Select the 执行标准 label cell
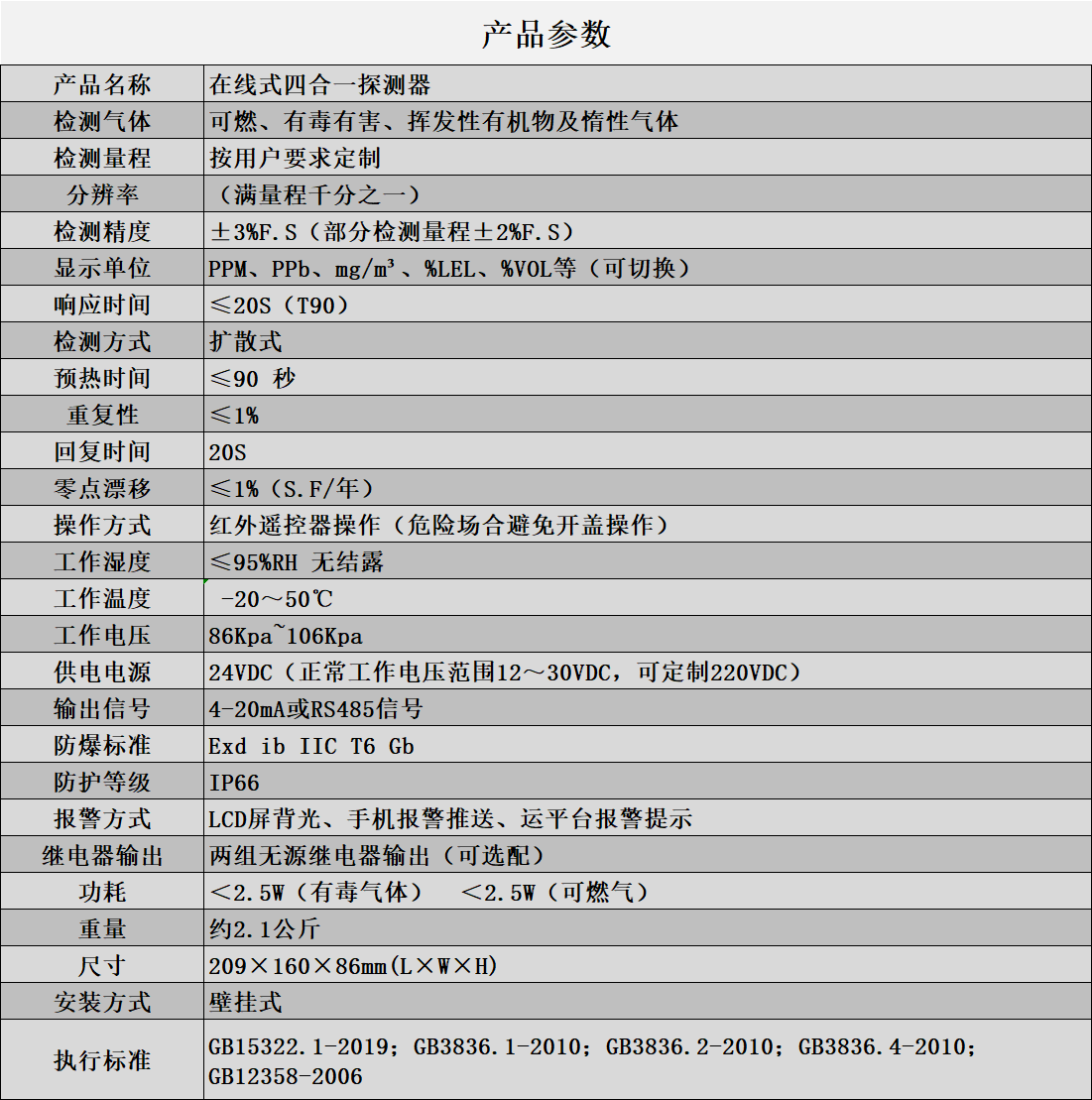This screenshot has width=1092, height=1100. pyautogui.click(x=102, y=1061)
